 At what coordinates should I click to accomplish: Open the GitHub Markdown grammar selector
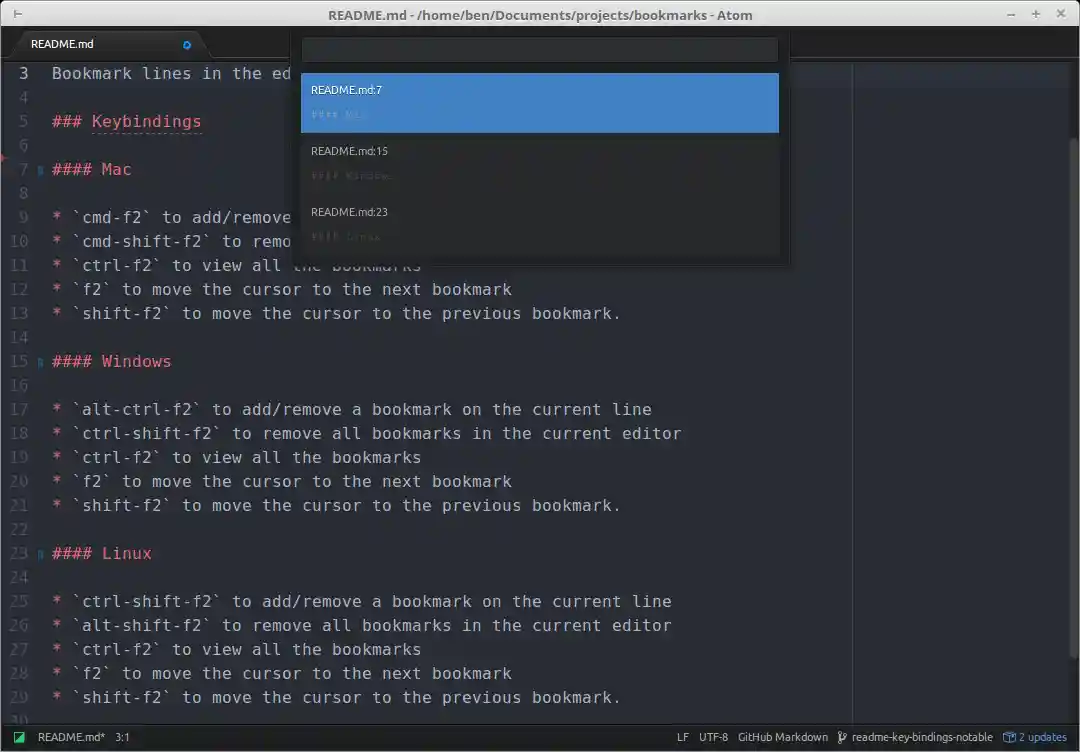783,737
